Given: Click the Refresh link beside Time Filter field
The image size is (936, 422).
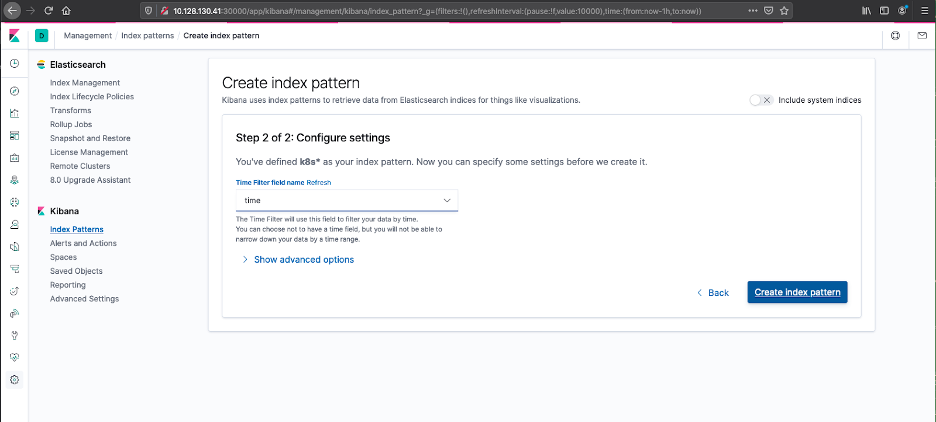Looking at the screenshot, I should click(319, 183).
